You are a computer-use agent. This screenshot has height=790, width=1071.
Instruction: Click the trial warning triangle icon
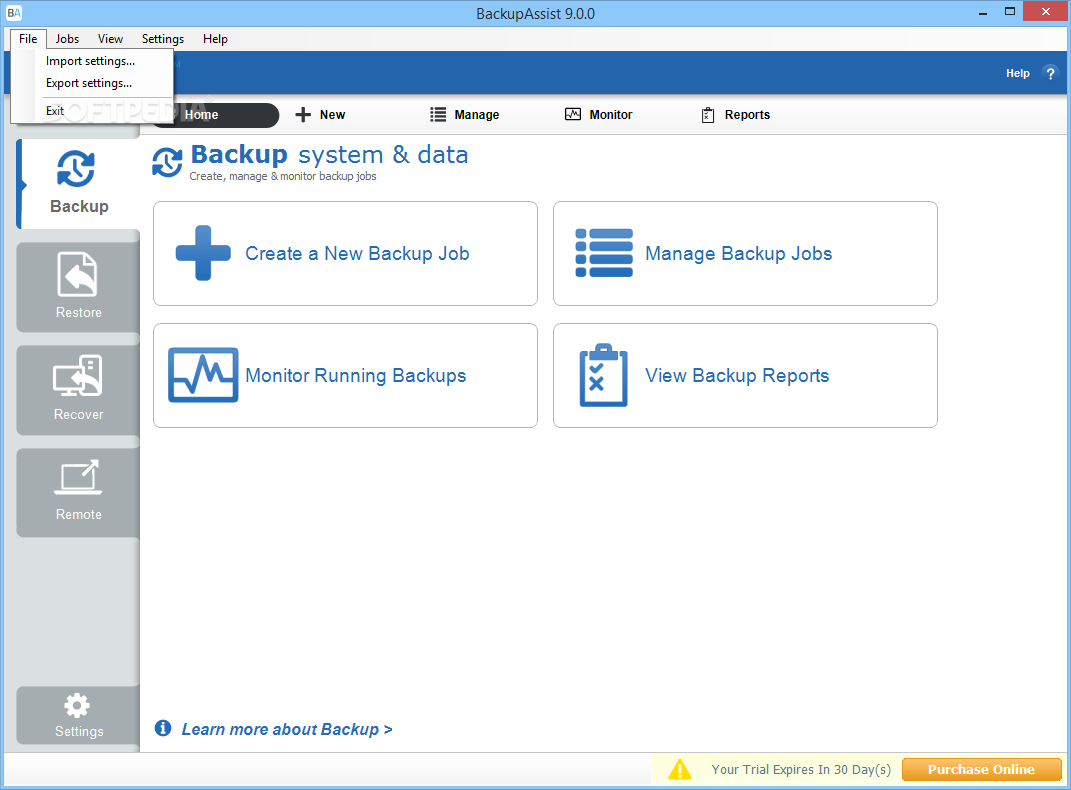(x=680, y=770)
